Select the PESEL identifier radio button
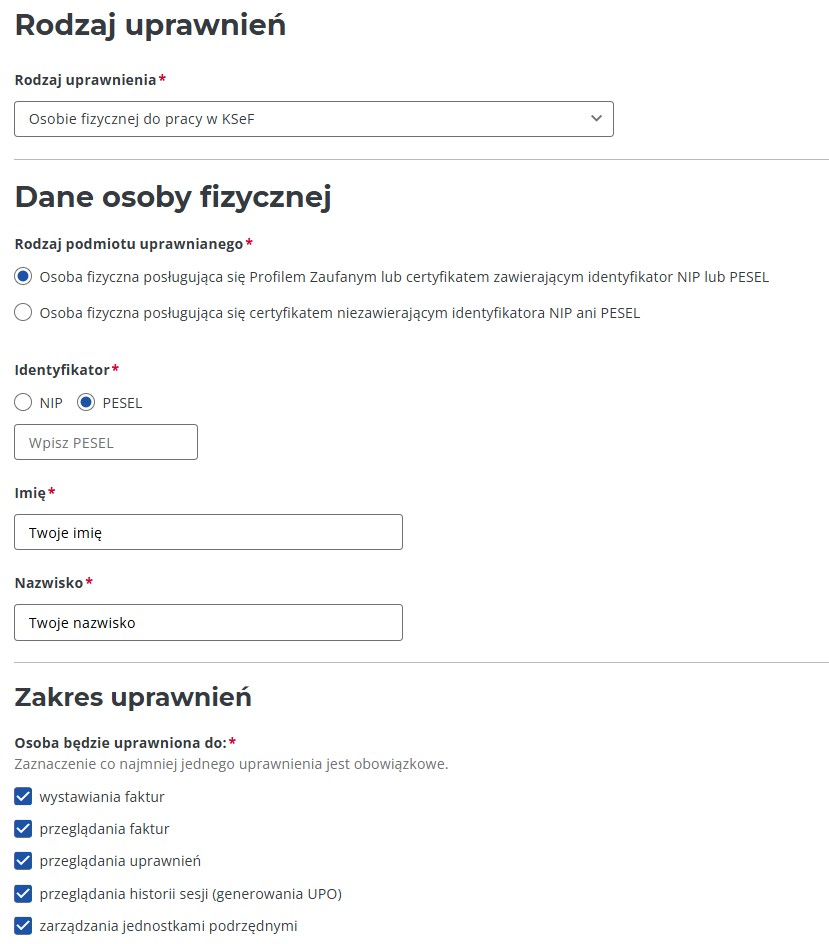This screenshot has height=944, width=829. pyautogui.click(x=86, y=403)
